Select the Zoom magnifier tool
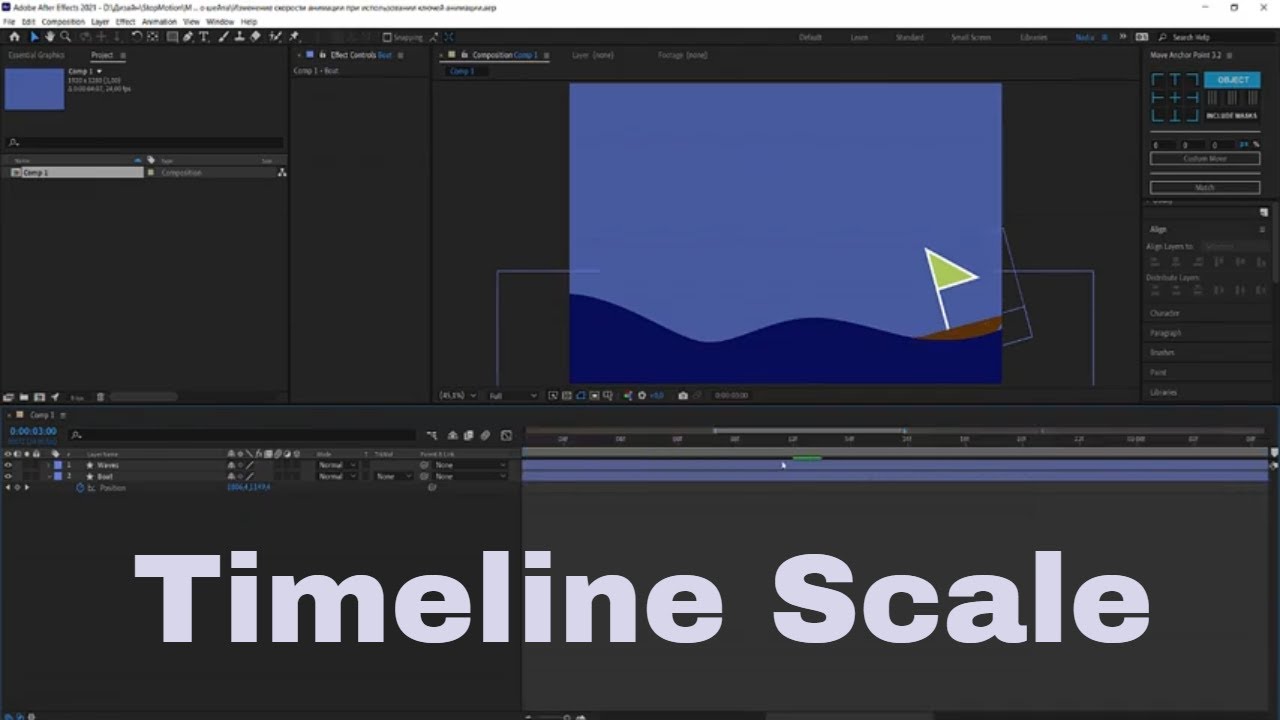The image size is (1280, 720). pos(65,37)
